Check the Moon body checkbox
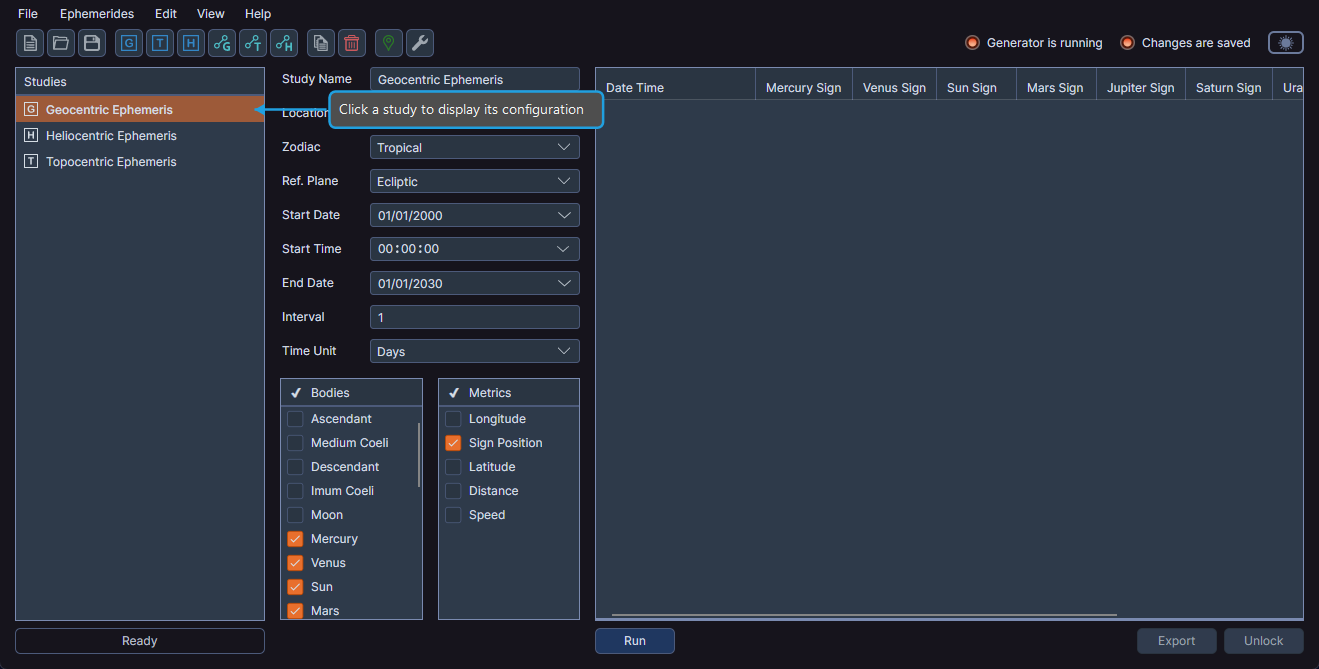This screenshot has height=669, width=1319. 295,515
